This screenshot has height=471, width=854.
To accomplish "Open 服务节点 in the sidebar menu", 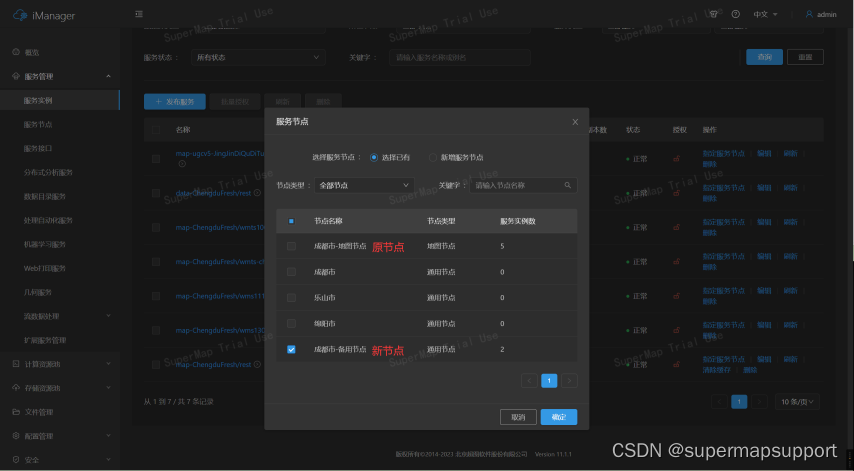I will (x=38, y=124).
